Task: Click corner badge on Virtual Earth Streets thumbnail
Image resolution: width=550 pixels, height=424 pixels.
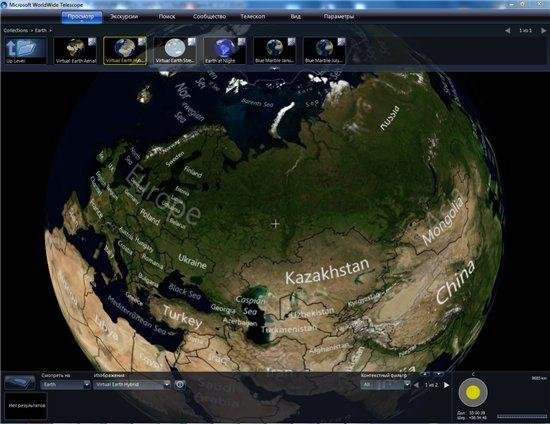Action: coord(192,42)
